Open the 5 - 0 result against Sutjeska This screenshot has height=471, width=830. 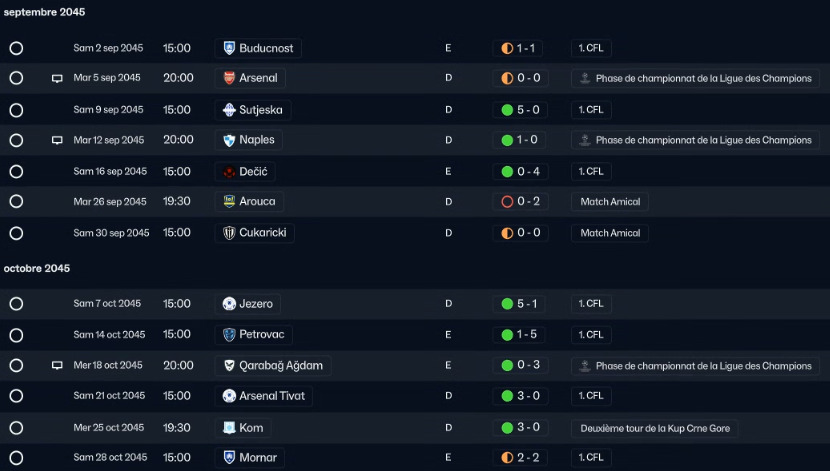520,110
